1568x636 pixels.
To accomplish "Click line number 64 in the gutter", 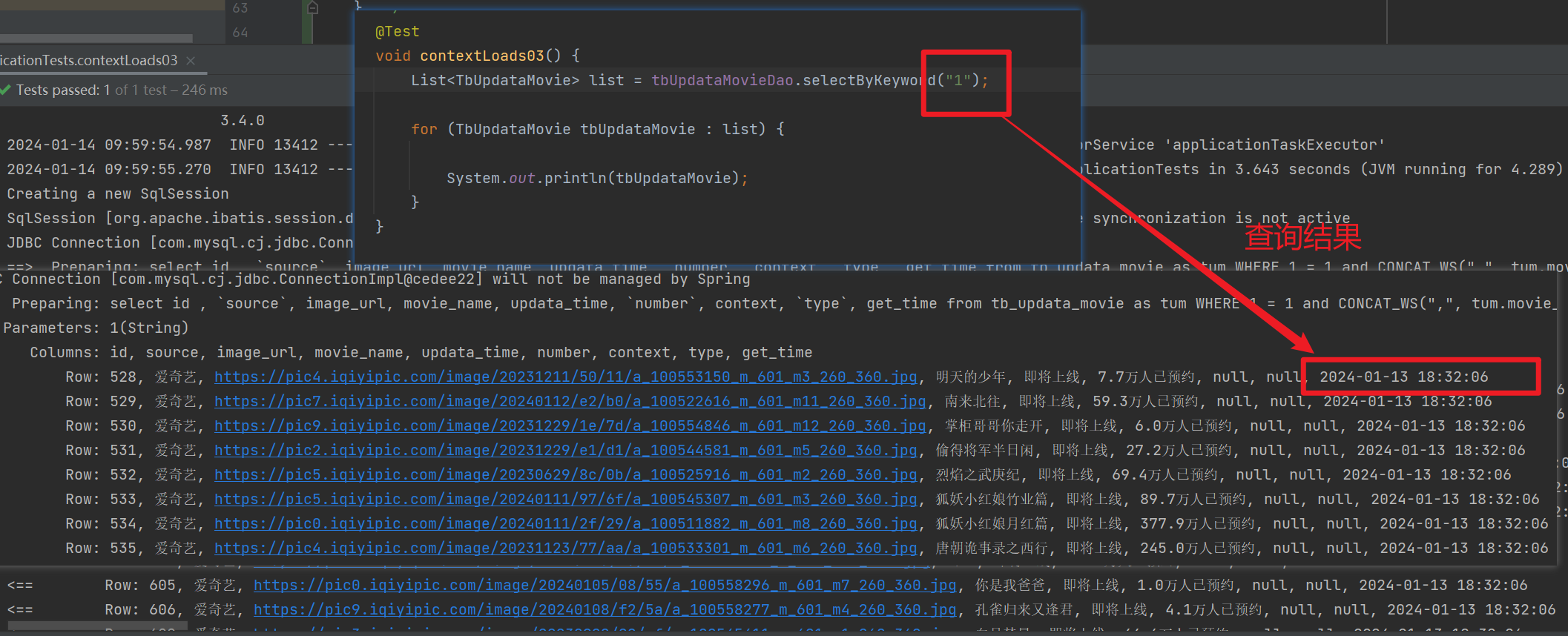I will [240, 33].
